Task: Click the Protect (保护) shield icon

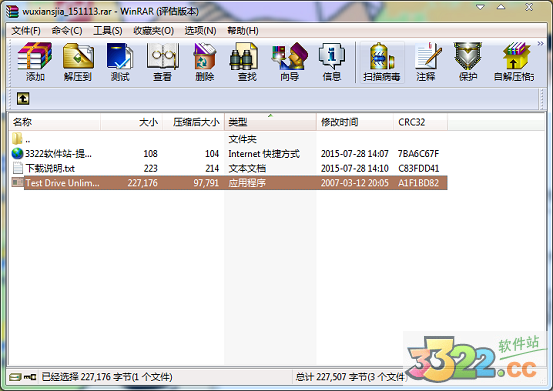Action: pyautogui.click(x=468, y=56)
